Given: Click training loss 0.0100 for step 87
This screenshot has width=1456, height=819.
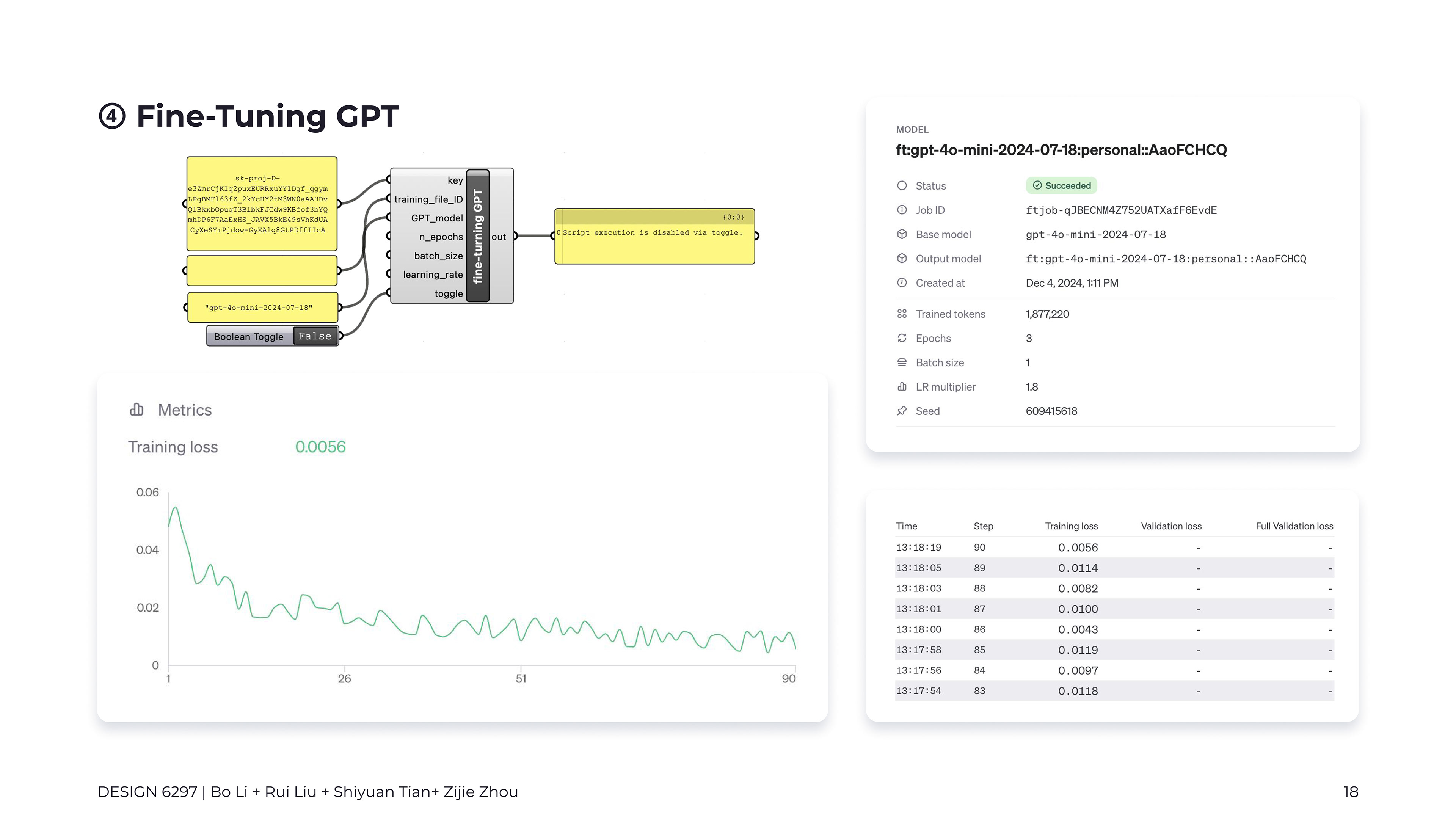Looking at the screenshot, I should point(1078,609).
